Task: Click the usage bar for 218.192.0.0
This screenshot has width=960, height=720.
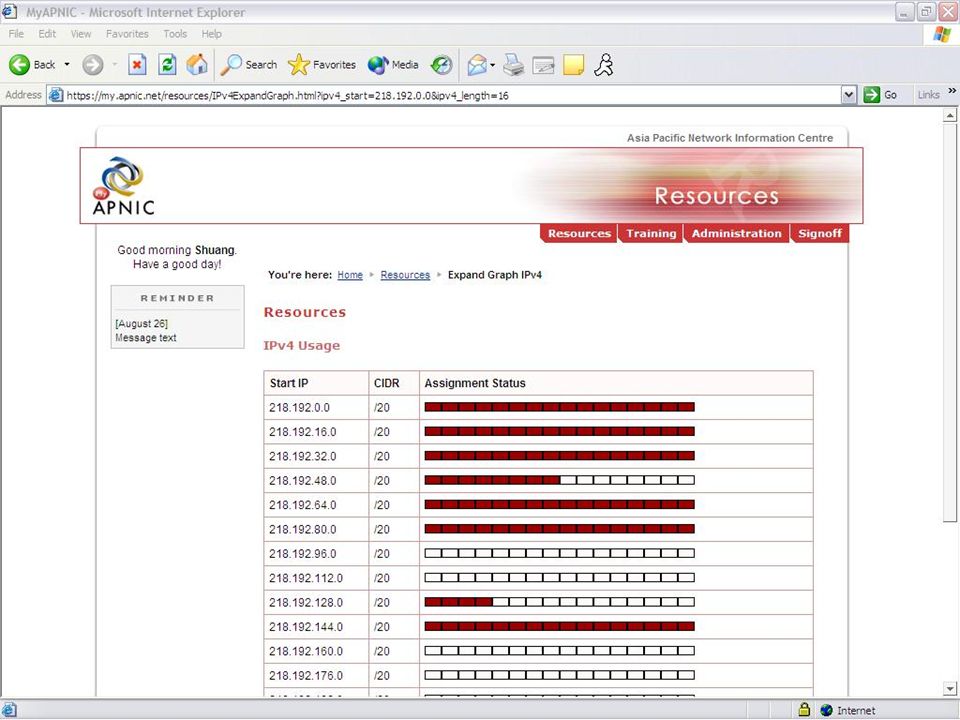Action: [560, 407]
